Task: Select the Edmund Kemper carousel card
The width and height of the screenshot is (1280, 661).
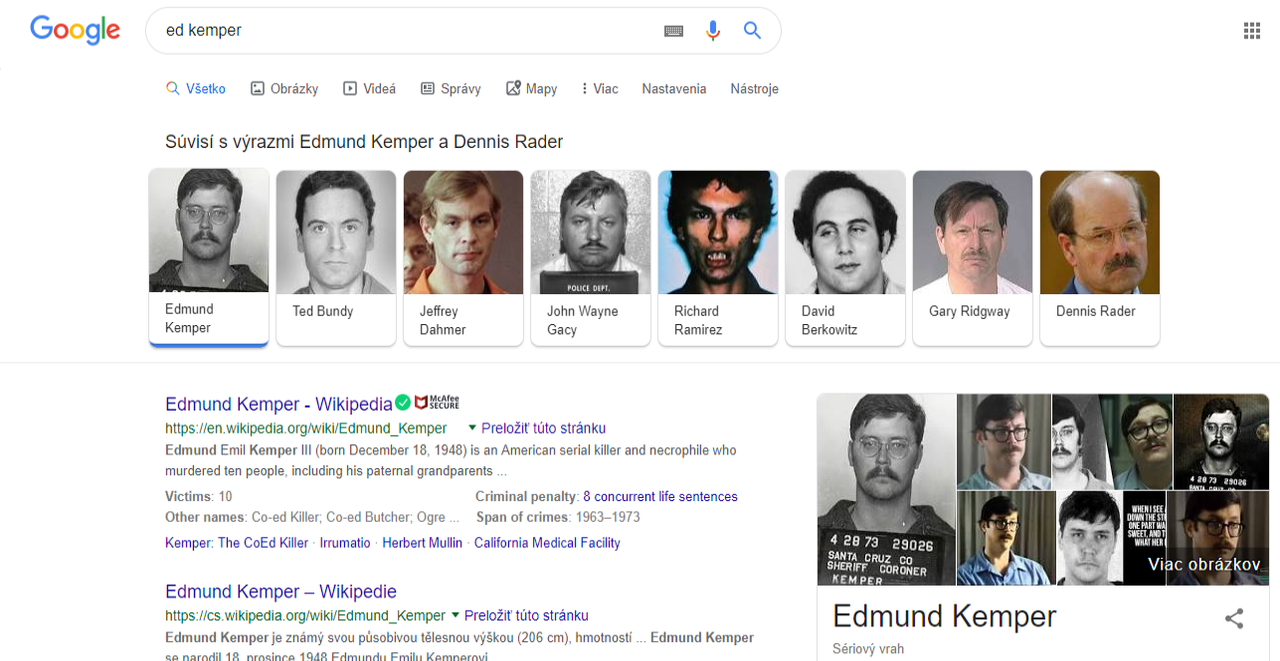Action: coord(209,257)
